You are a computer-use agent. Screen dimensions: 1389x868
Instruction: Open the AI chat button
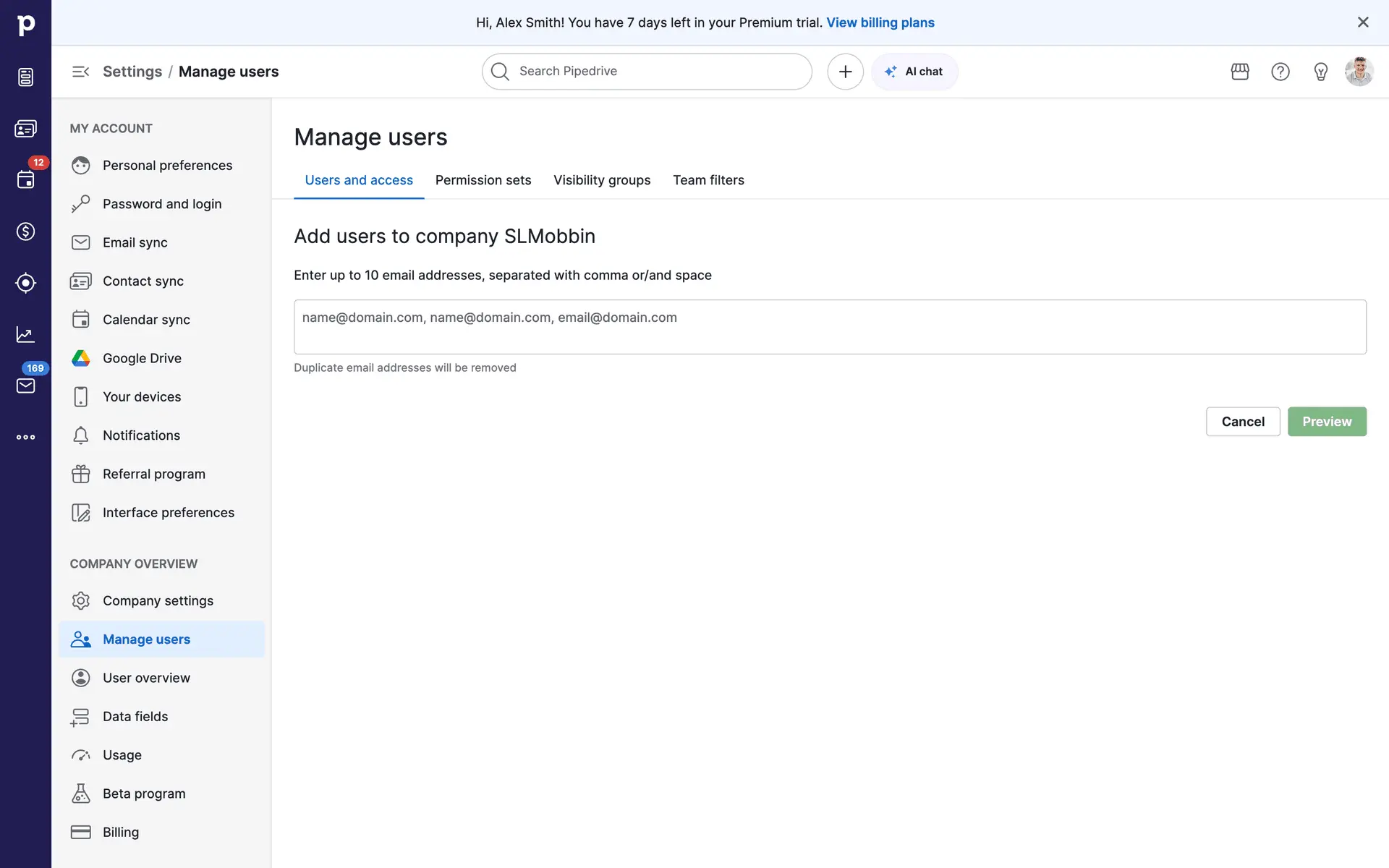coord(914,72)
